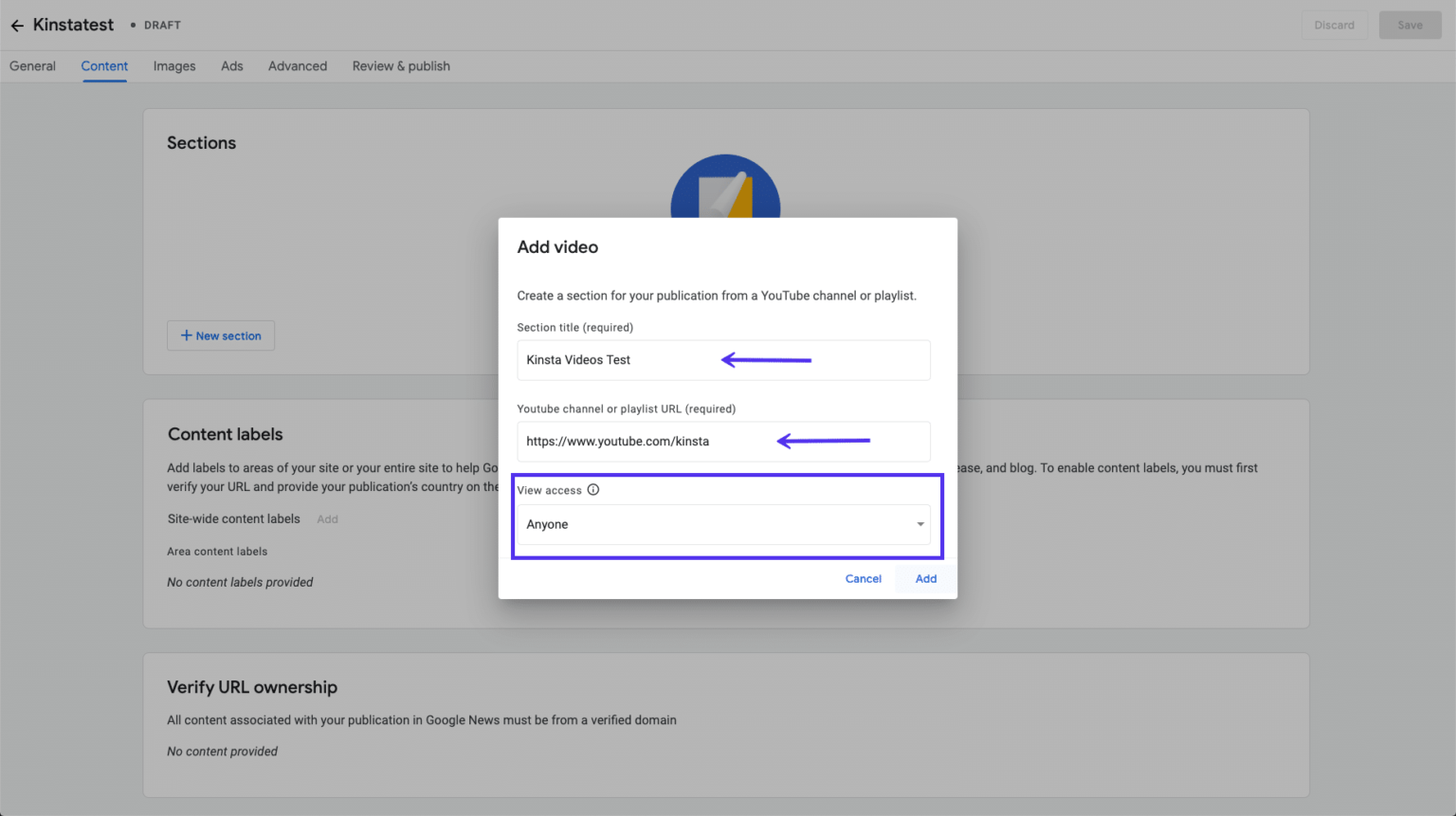Click the arrow pointing at Section title field
Screen dimensions: 1456x816
[768, 359]
